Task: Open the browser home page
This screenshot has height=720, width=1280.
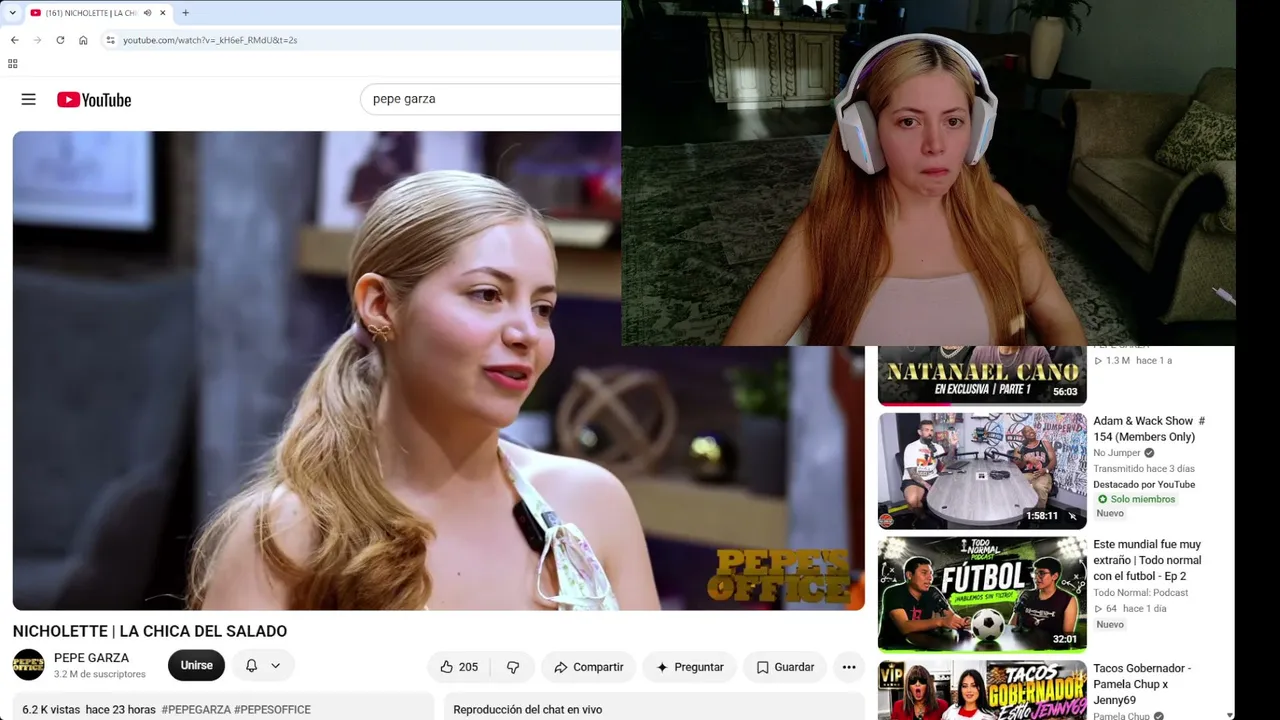Action: pyautogui.click(x=83, y=40)
